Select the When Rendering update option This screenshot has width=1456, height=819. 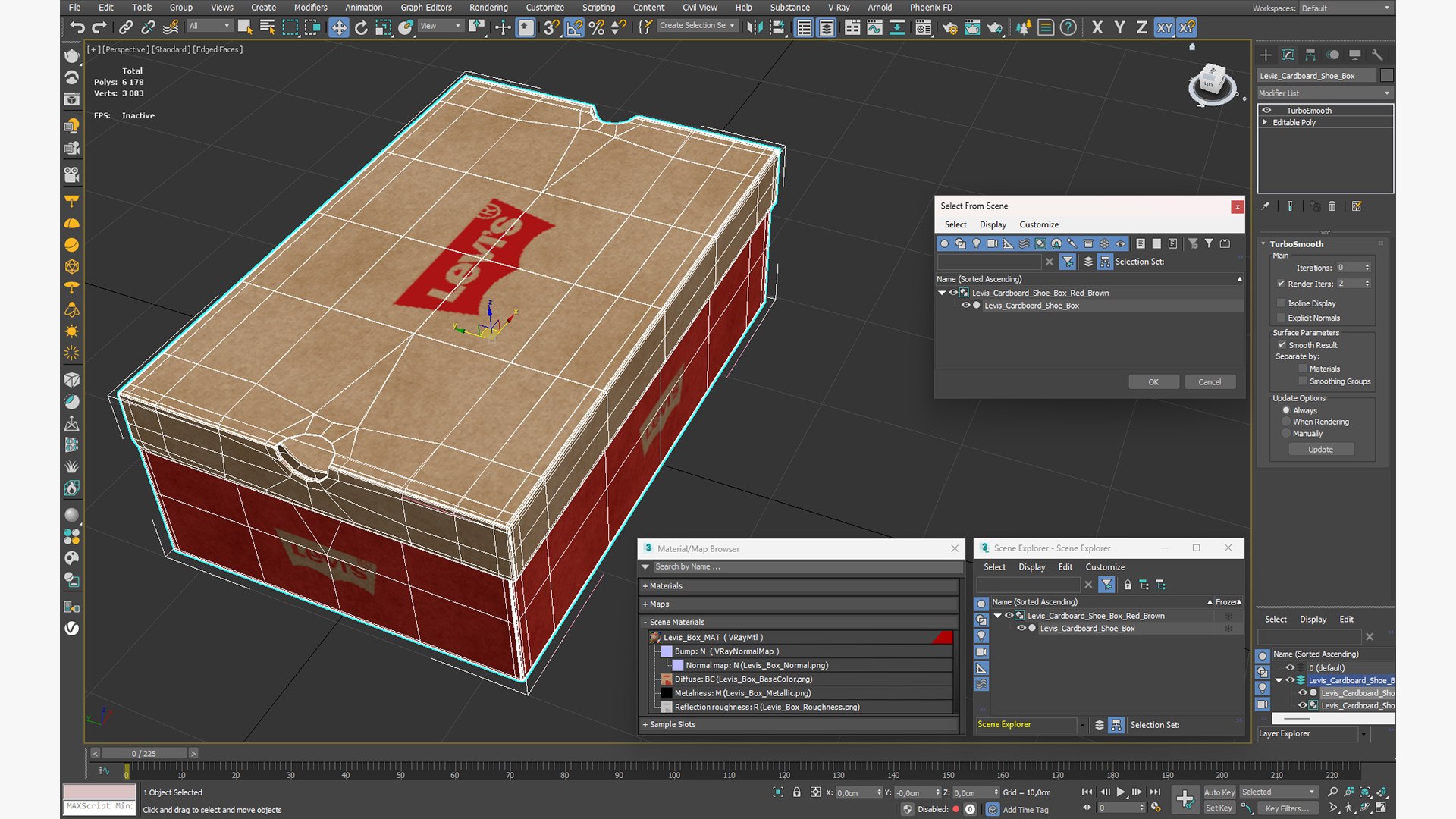point(1286,422)
